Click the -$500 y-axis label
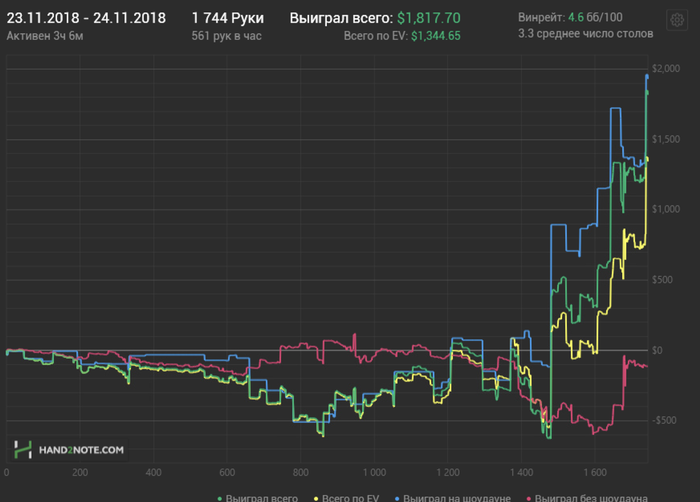The height and width of the screenshot is (502, 700). tap(664, 420)
